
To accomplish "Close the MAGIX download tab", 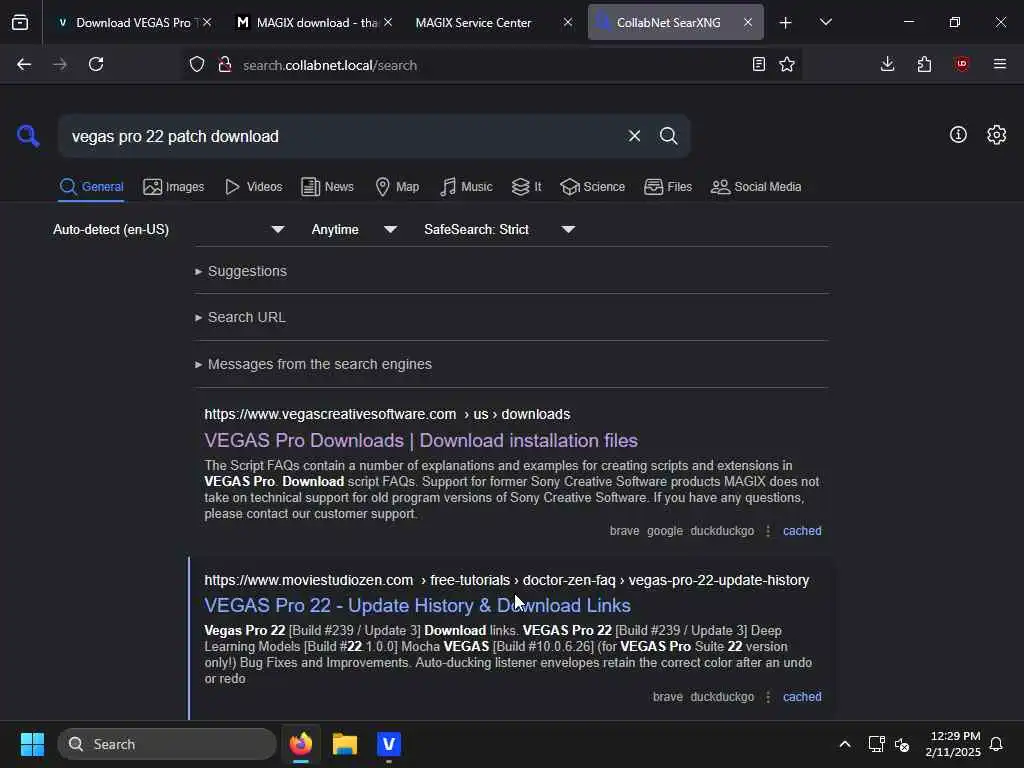I will coord(388,22).
